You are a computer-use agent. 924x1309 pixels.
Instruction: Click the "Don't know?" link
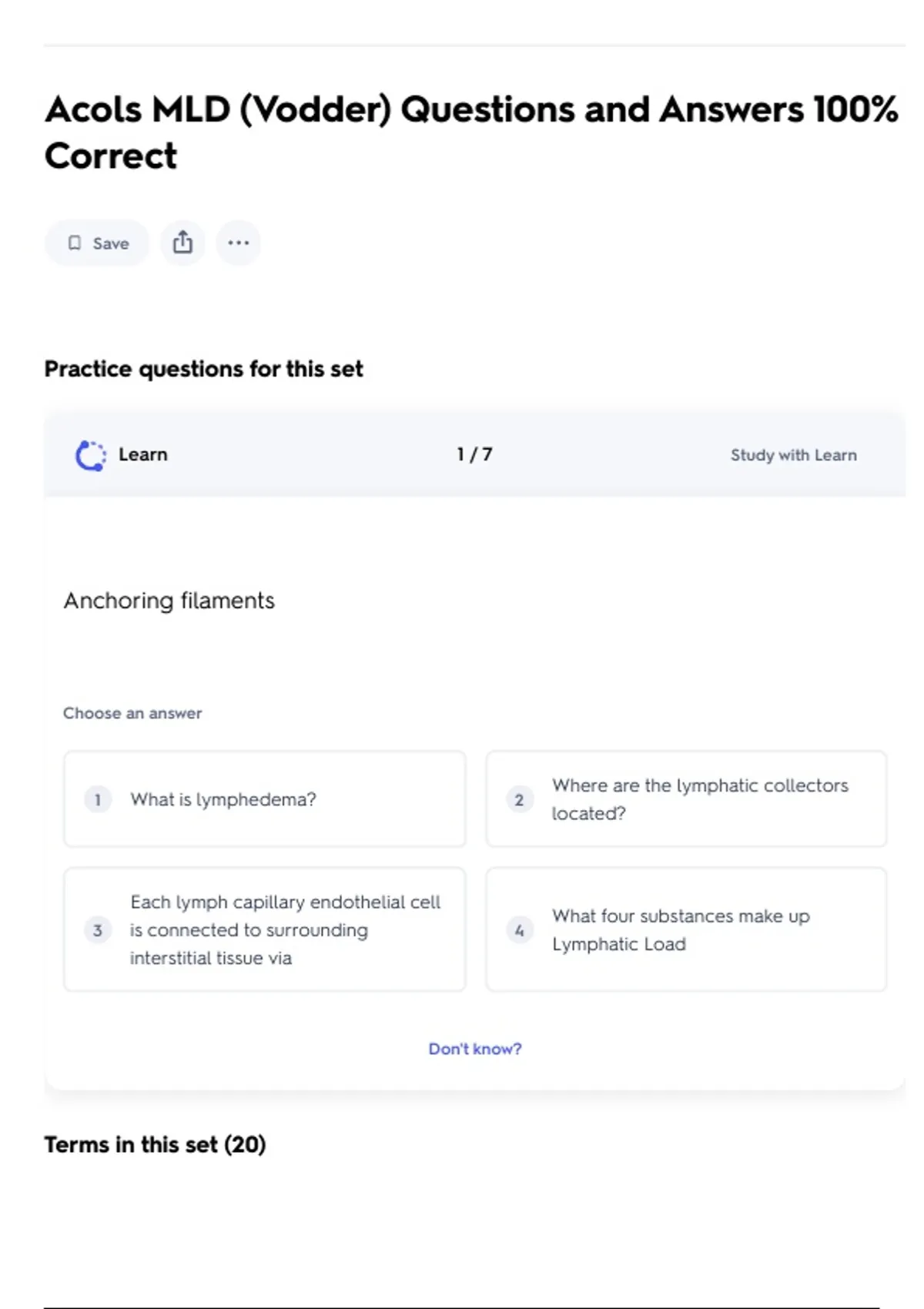474,1049
